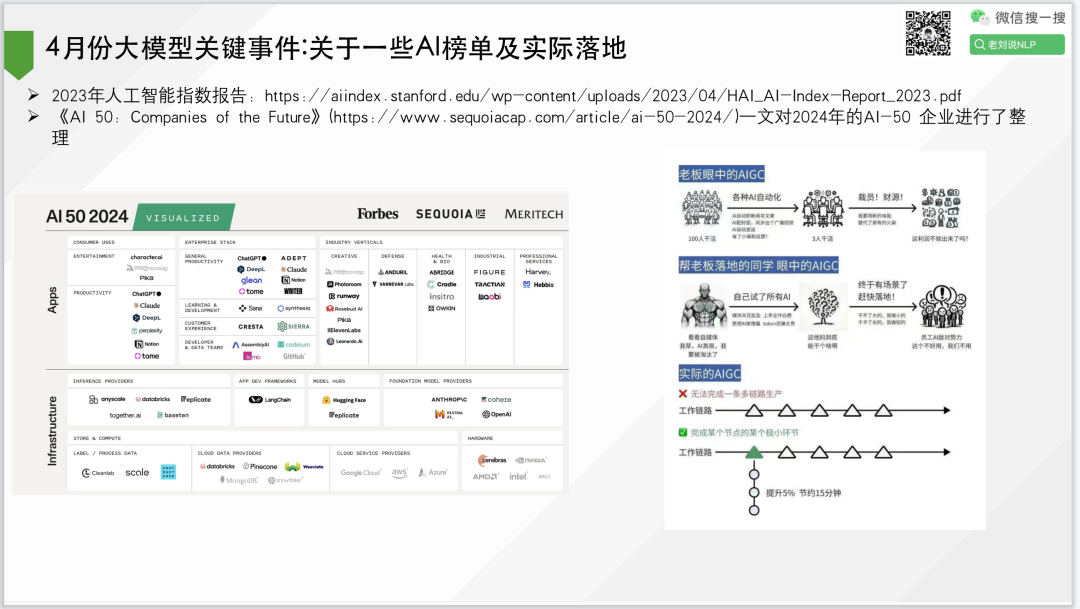This screenshot has width=1080, height=609.
Task: Click the MERITECH logo
Action: coord(534,214)
